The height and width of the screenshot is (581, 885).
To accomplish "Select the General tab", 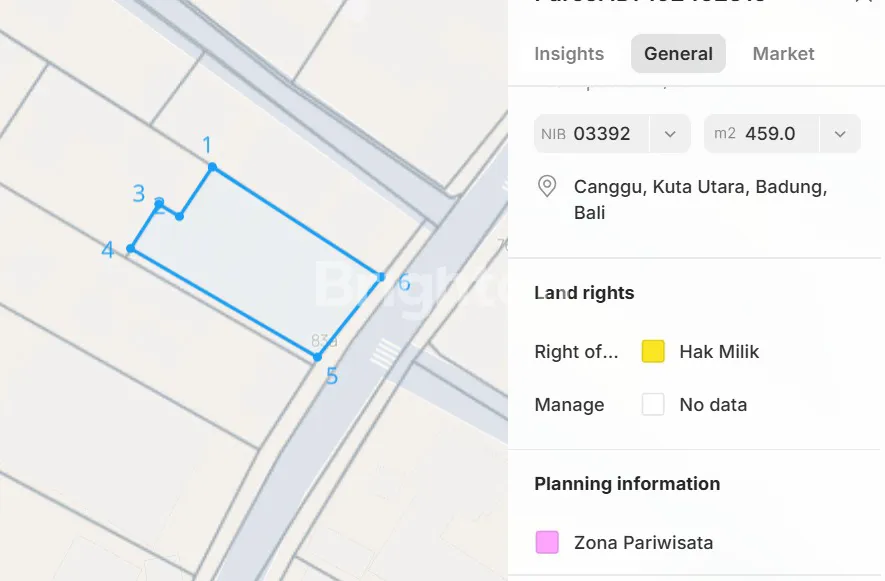I will 678,54.
